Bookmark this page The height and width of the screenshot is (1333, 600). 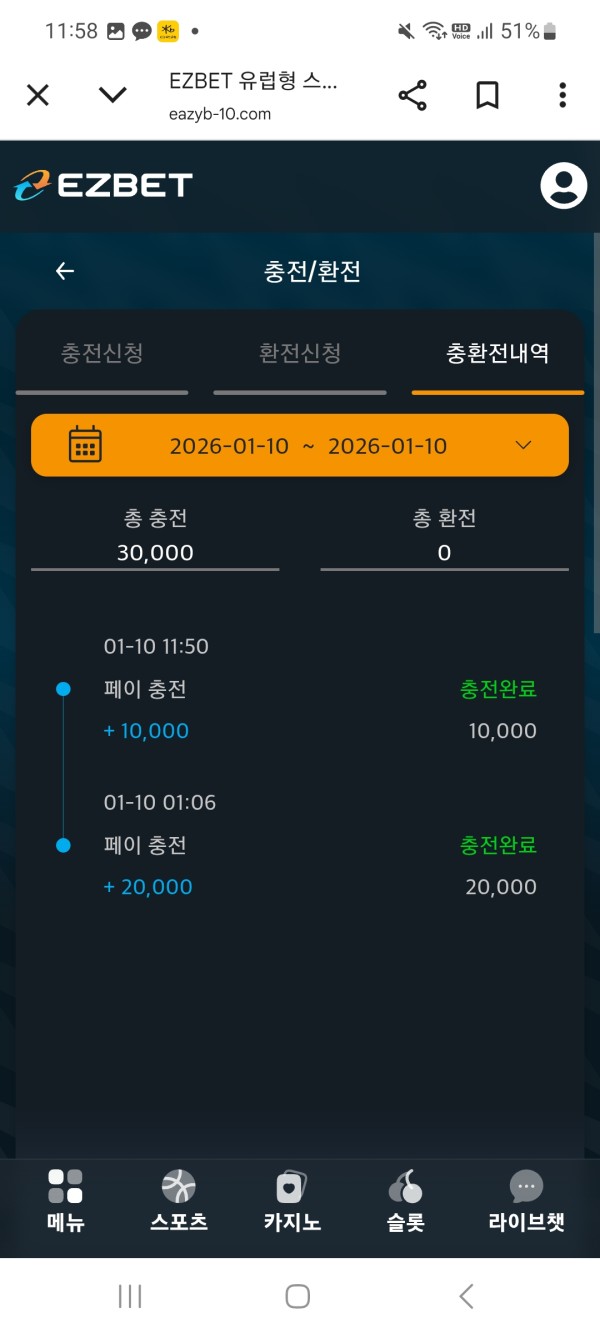[487, 95]
